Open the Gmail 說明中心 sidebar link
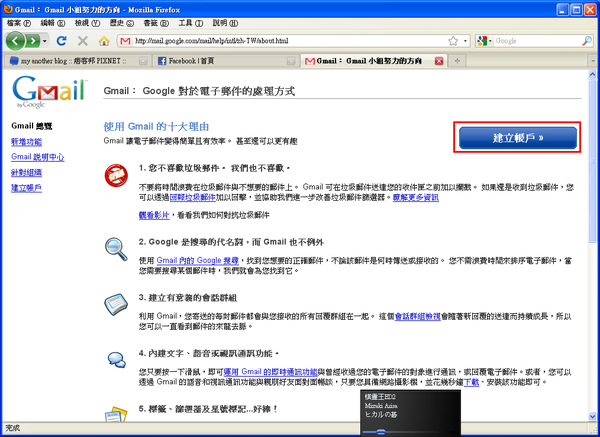Screen dimensions: 600x437 [38, 157]
